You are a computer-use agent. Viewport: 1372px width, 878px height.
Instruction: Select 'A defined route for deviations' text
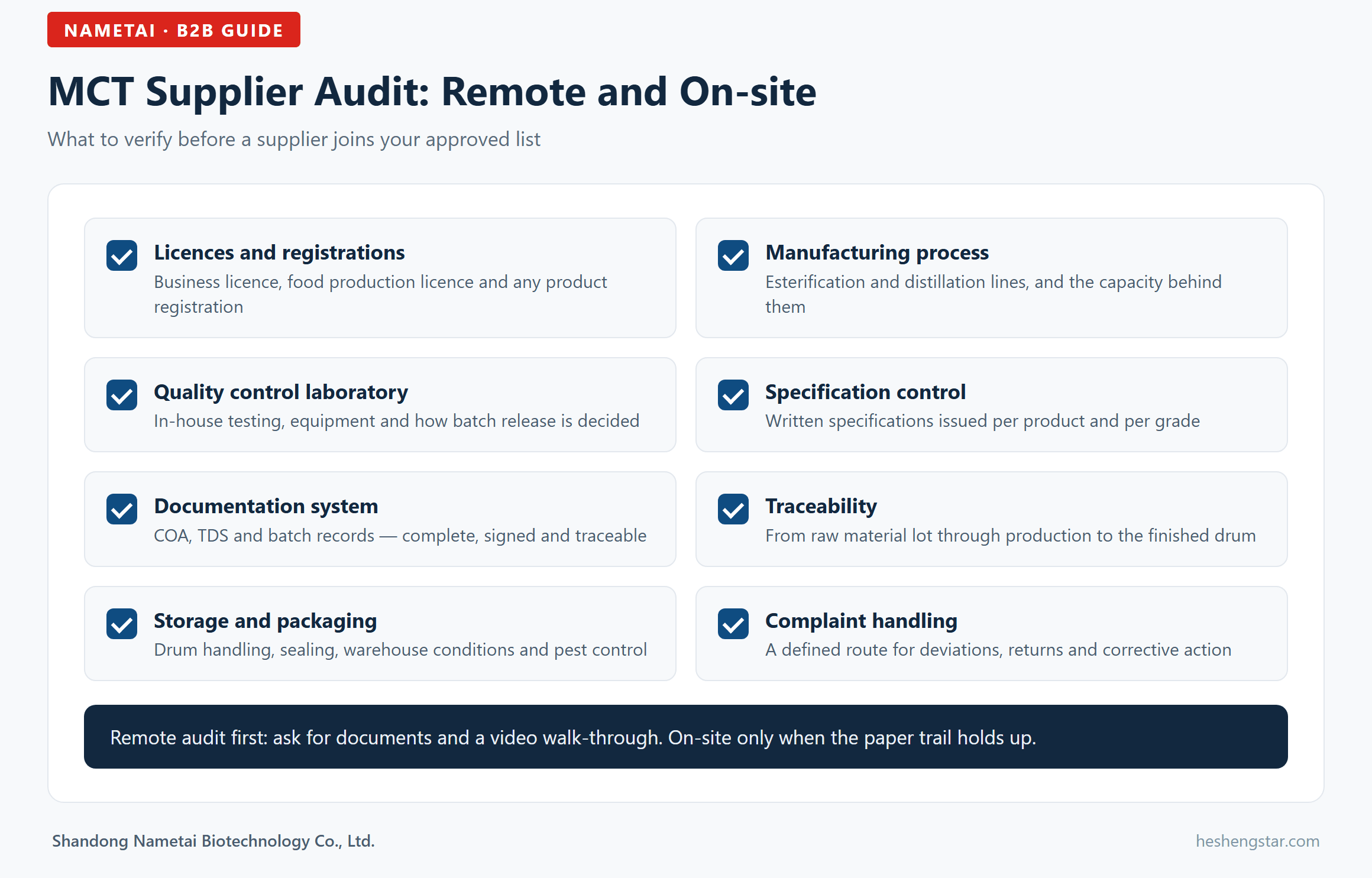(x=998, y=650)
